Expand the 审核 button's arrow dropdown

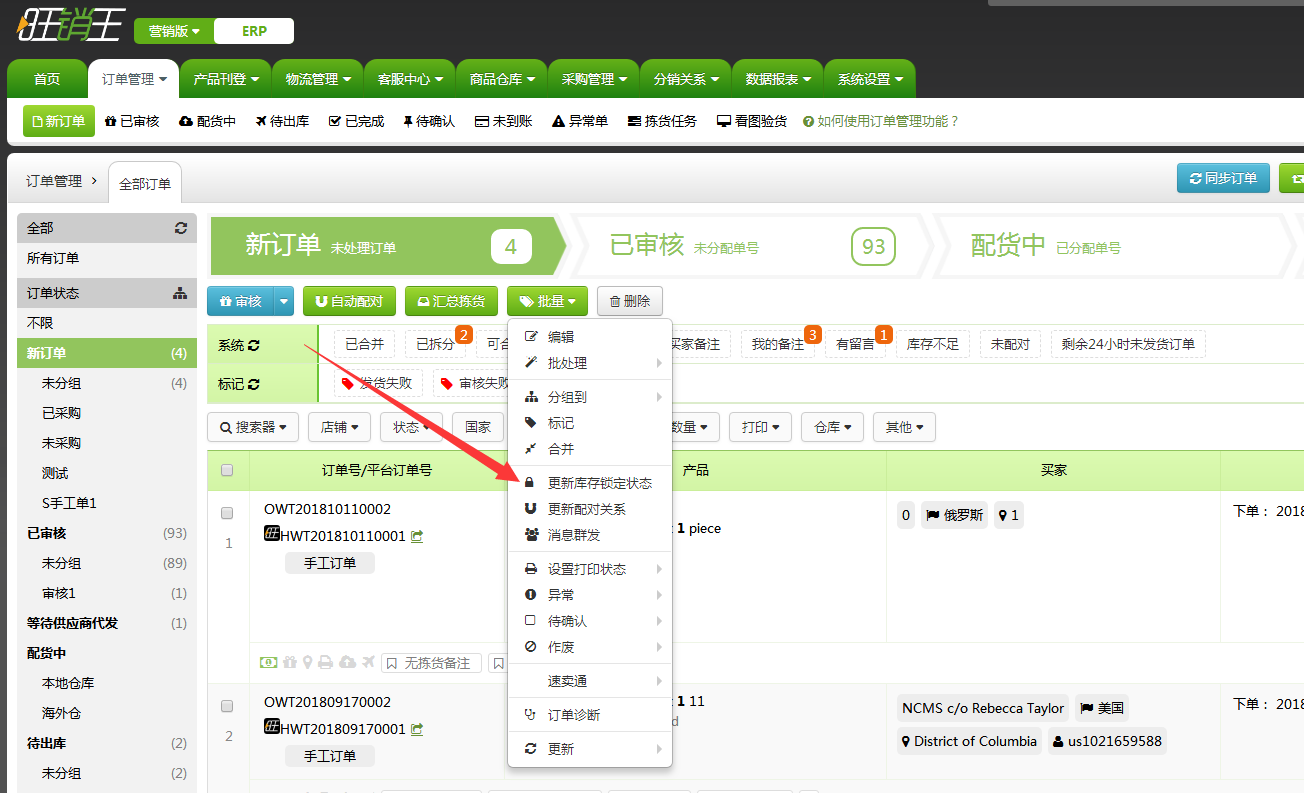[284, 301]
